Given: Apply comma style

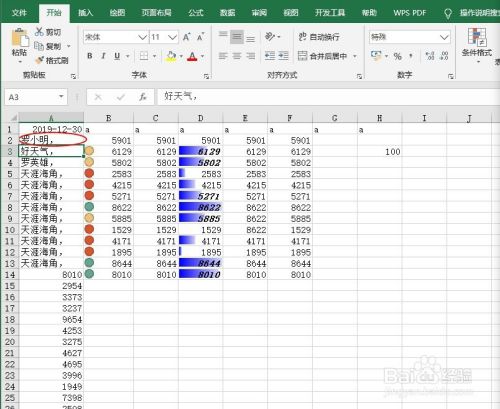Looking at the screenshot, I should pyautogui.click(x=411, y=56).
